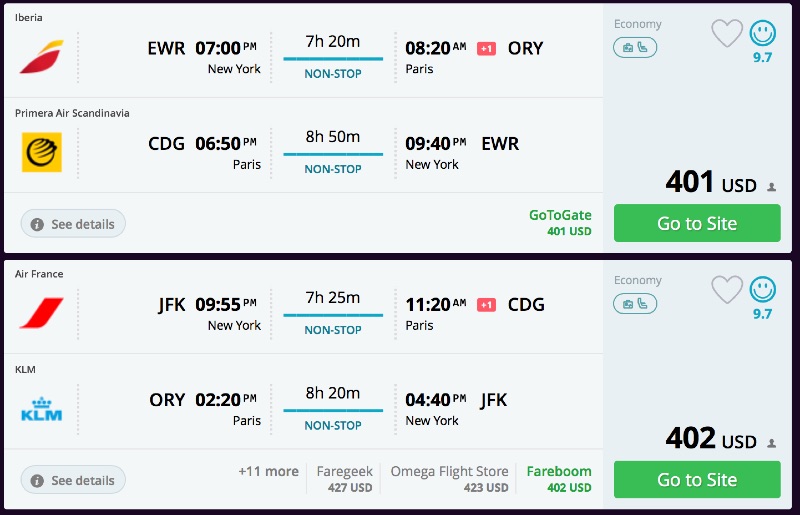This screenshot has height=515, width=800.
Task: Click the KLM airline logo
Action: pyautogui.click(x=41, y=408)
